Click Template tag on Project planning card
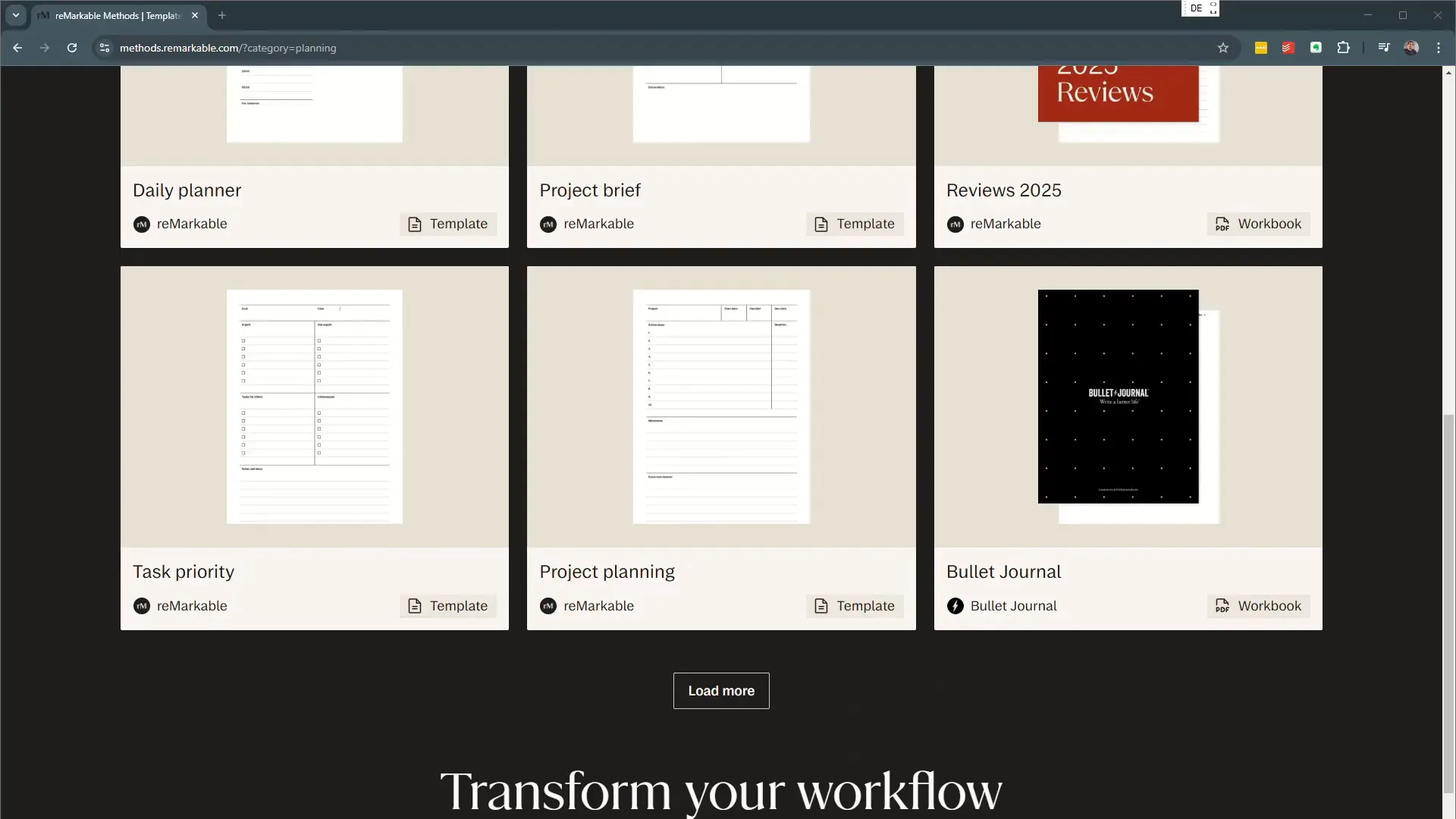 click(855, 606)
